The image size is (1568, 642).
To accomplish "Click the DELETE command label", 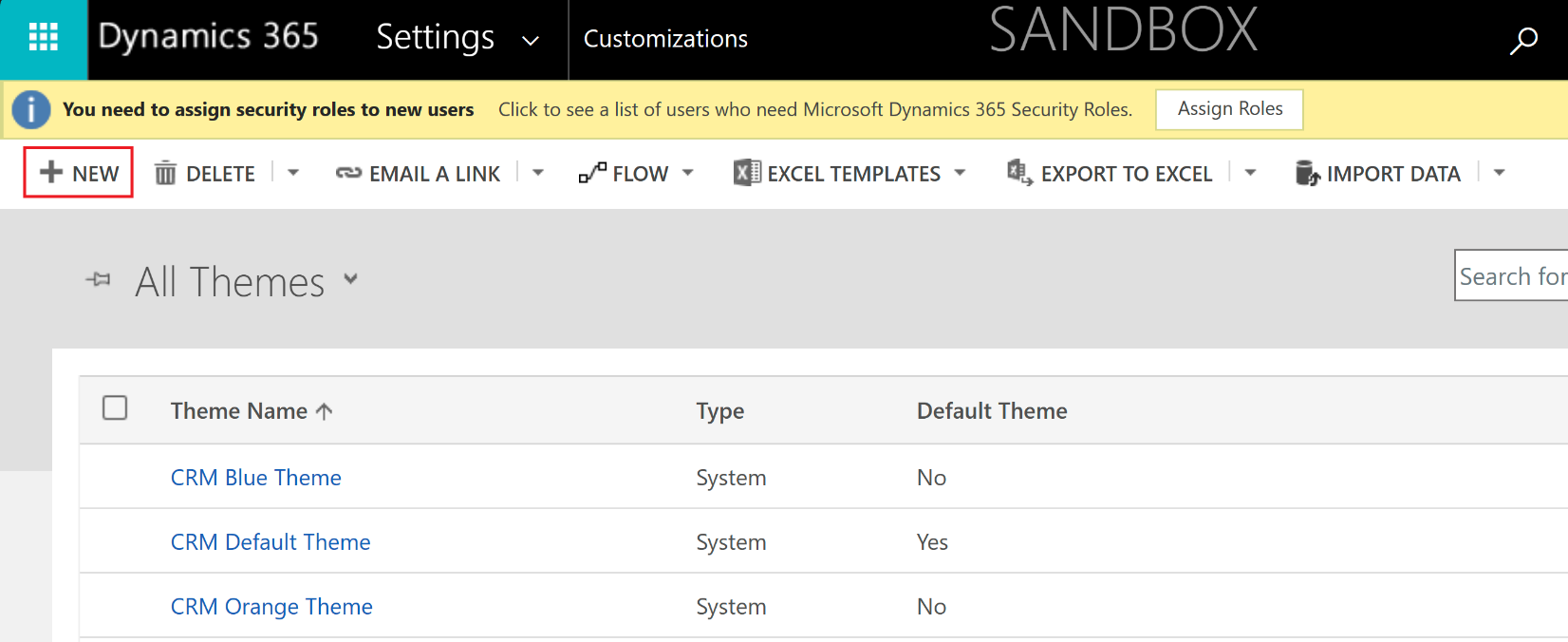I will click(220, 174).
